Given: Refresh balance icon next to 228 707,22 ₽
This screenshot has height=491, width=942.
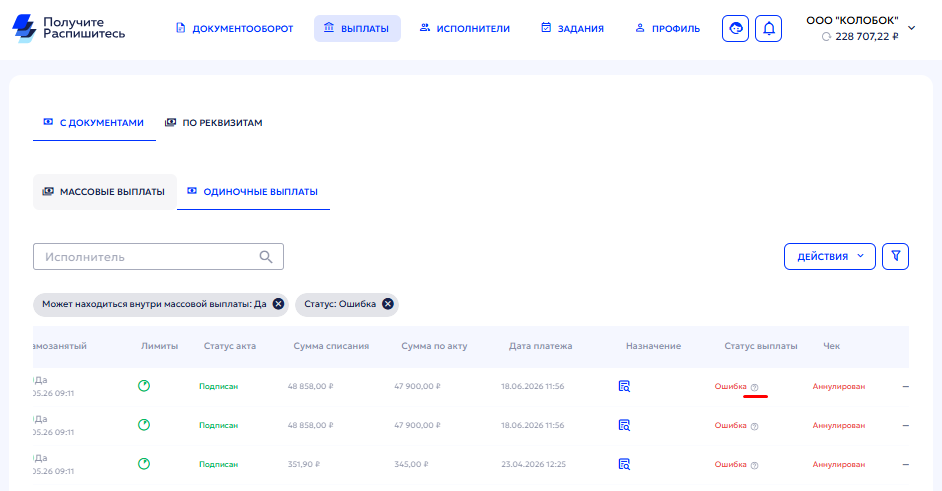Looking at the screenshot, I should [826, 37].
